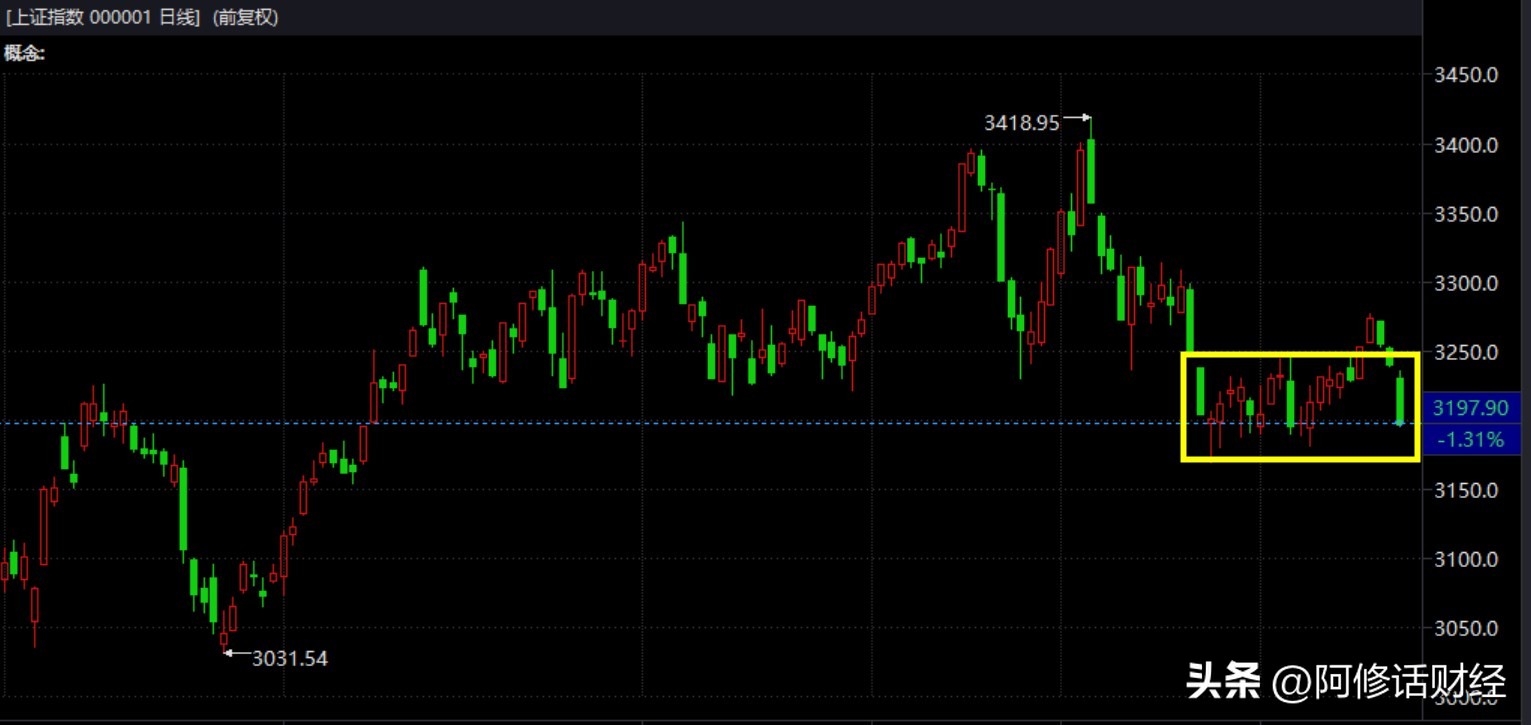
Task: Select the (前复权) price adjustment label
Action: [246, 17]
